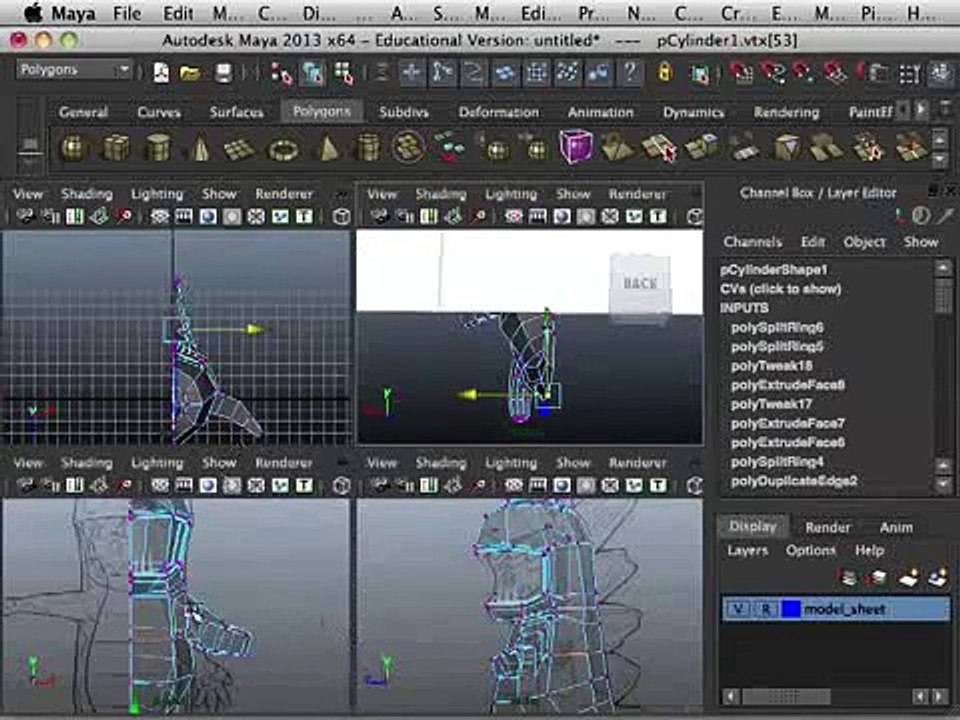960x720 pixels.
Task: Open the Maya application menu
Action: (x=72, y=13)
